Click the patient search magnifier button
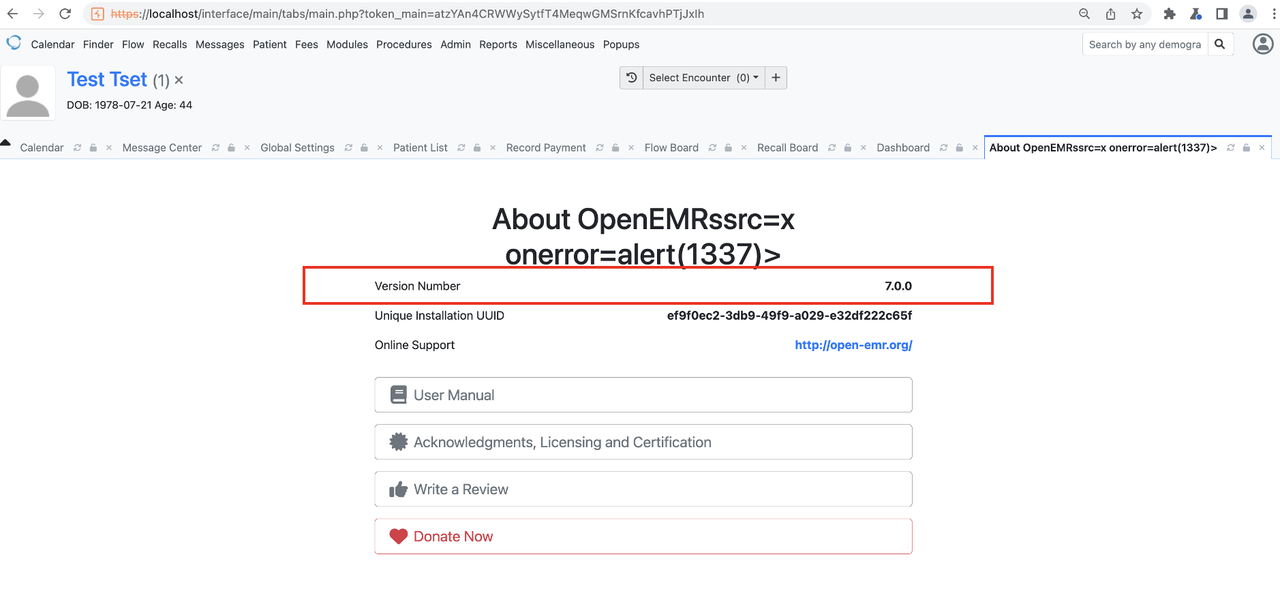 coord(1220,44)
